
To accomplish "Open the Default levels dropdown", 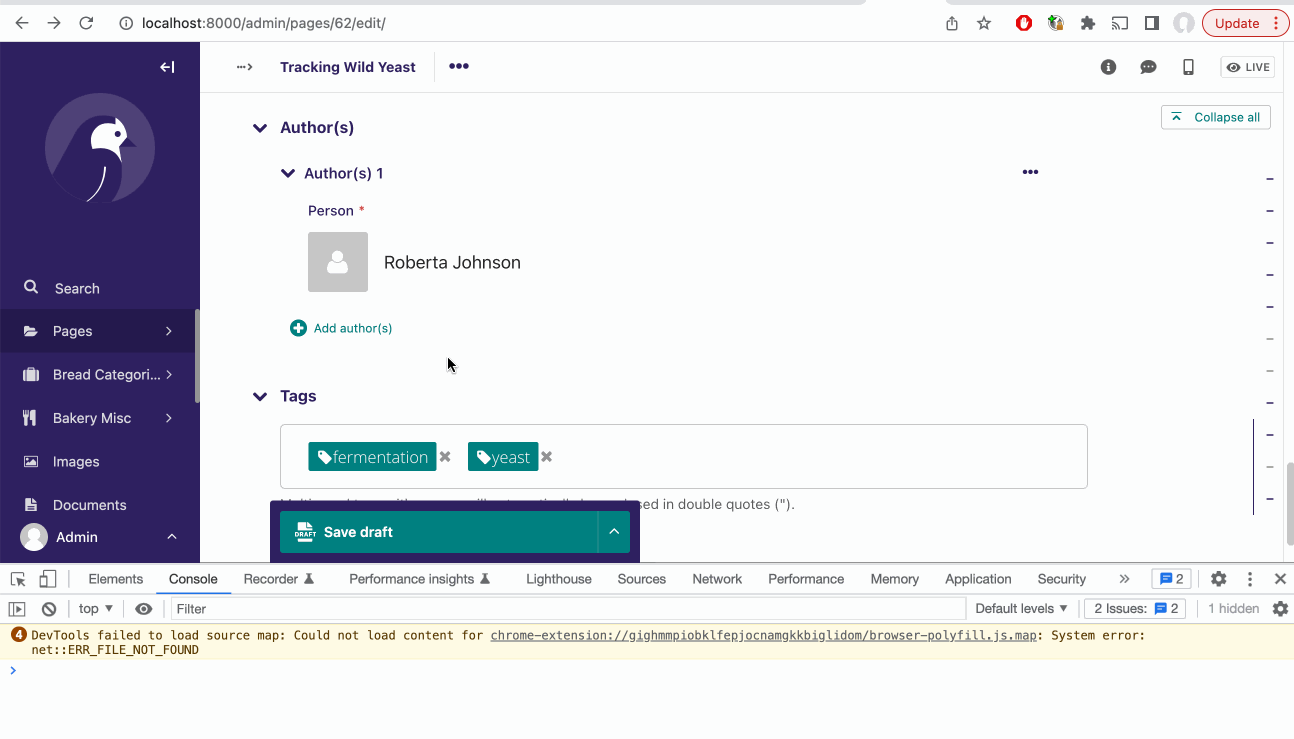I will tap(1020, 608).
